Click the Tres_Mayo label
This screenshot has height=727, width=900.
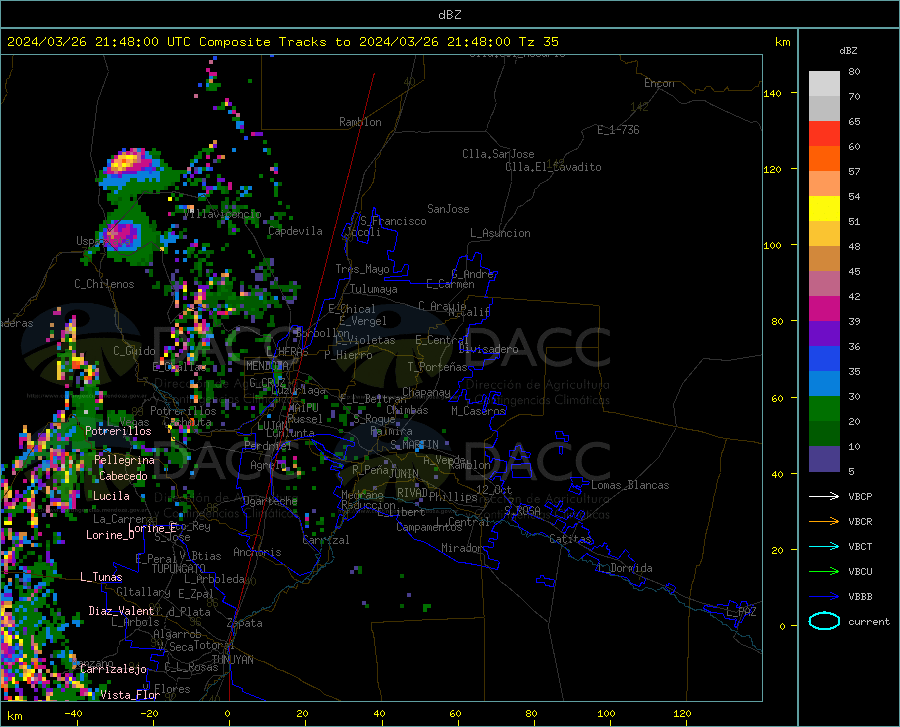(363, 269)
